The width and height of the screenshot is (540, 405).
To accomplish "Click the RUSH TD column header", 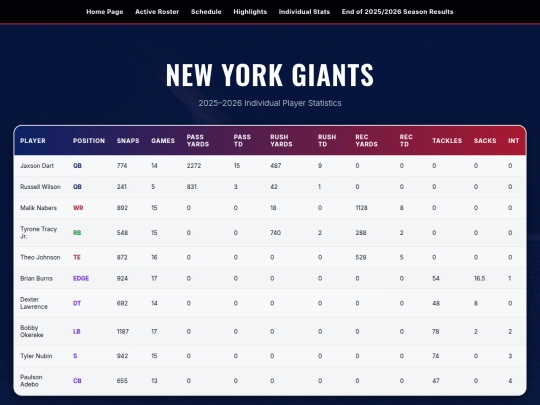I will 327,141.
